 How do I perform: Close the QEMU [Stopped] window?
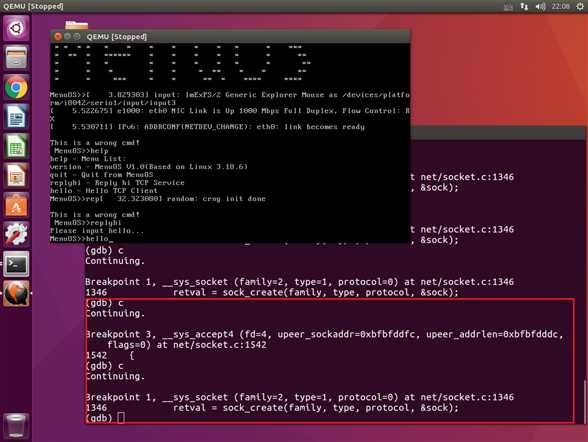tap(58, 36)
